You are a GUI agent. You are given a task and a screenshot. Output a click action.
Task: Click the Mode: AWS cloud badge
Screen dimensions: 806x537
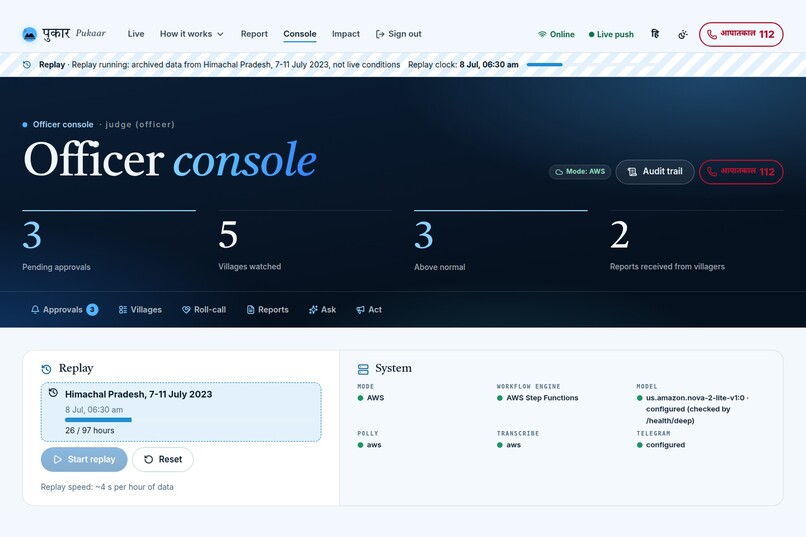[580, 172]
